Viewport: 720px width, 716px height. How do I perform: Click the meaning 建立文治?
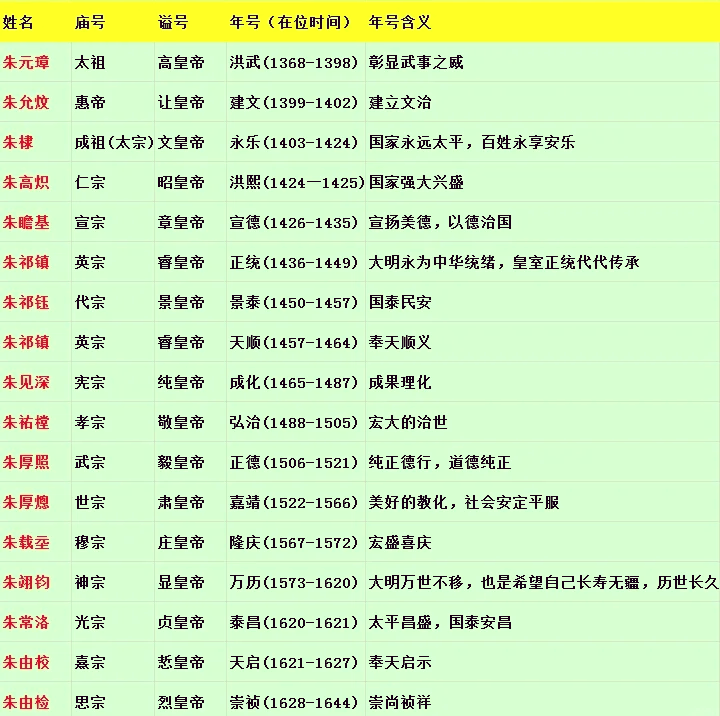pos(399,102)
